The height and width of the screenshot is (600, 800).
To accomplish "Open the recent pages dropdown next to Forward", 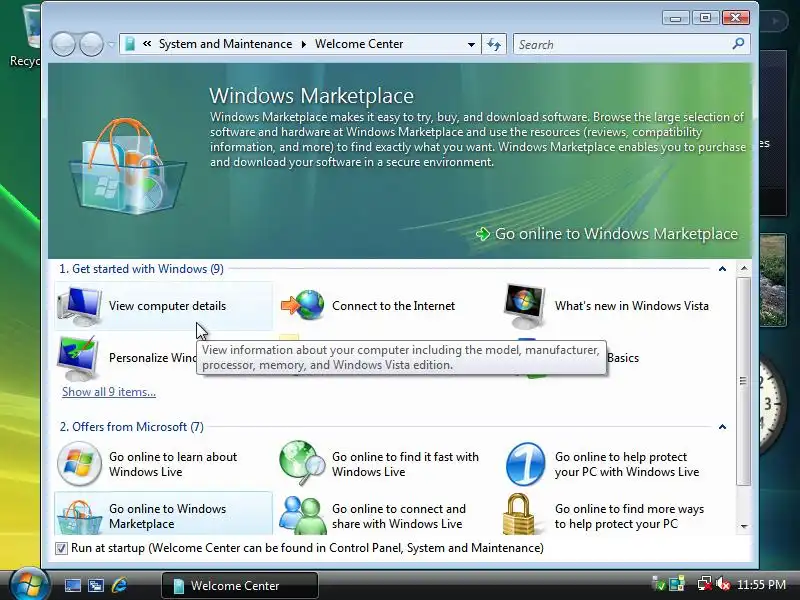I will (x=111, y=45).
